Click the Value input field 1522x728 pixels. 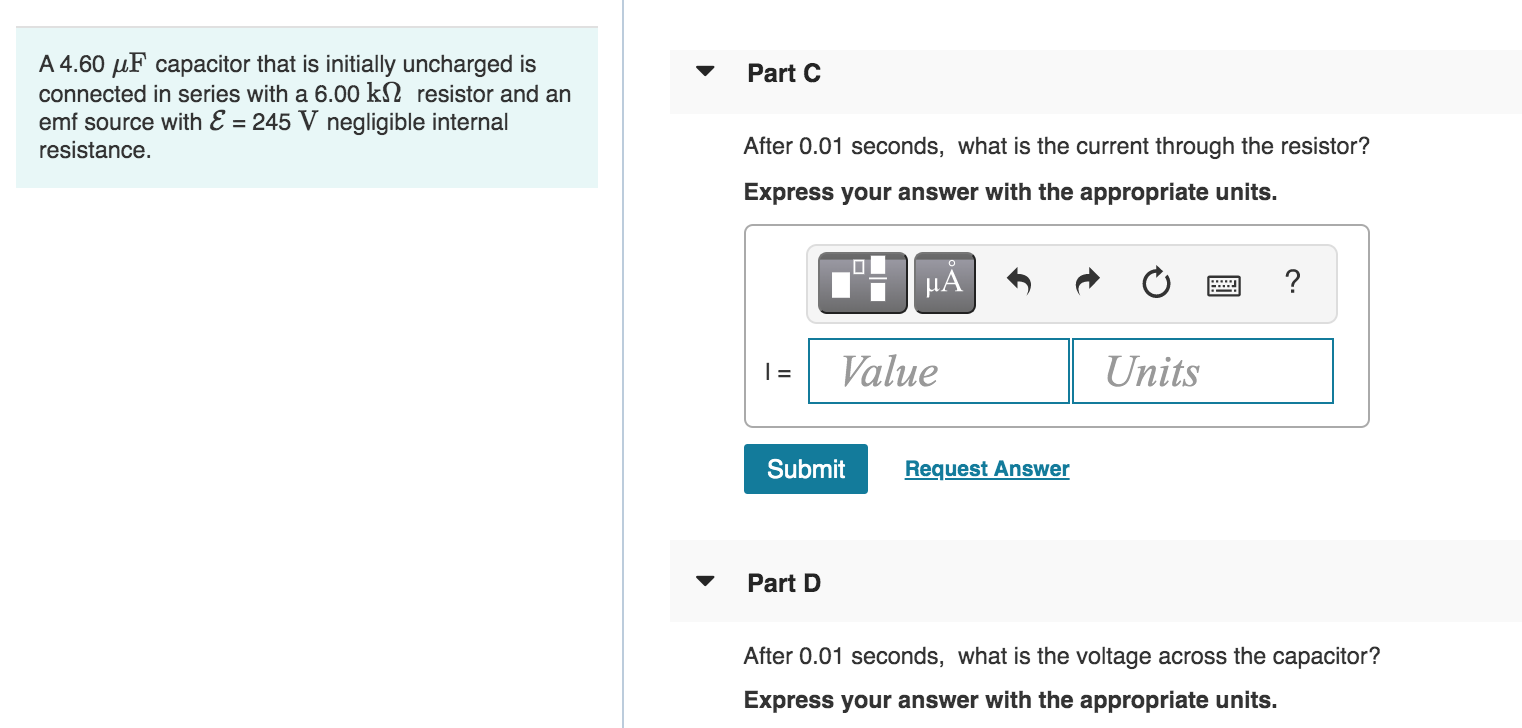(x=938, y=371)
